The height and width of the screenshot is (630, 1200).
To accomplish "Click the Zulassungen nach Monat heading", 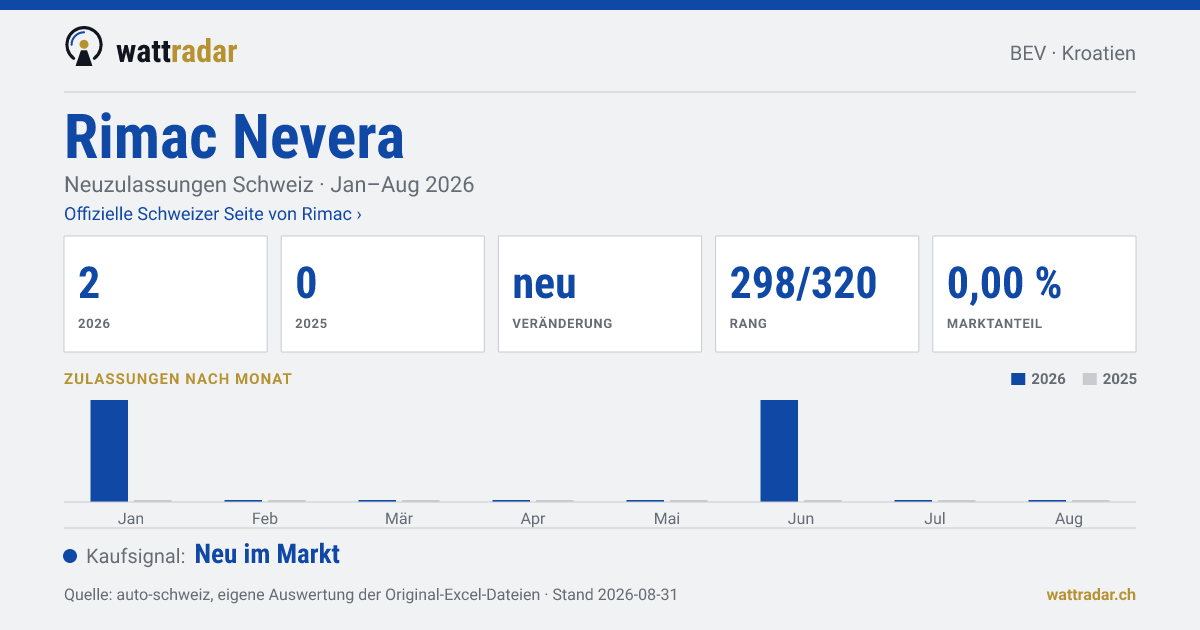I will [x=178, y=379].
